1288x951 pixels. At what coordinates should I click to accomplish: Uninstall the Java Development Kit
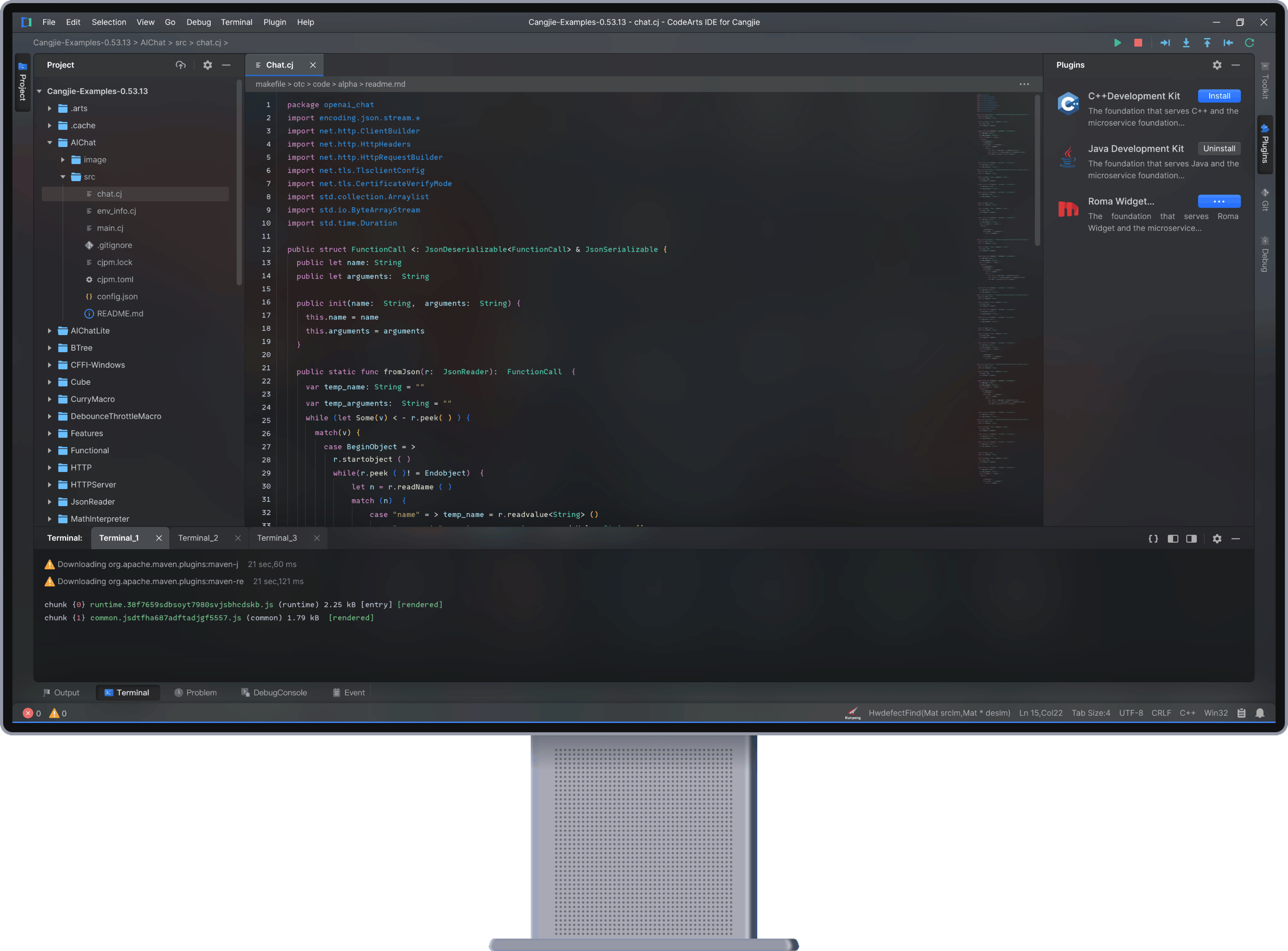pyautogui.click(x=1219, y=149)
